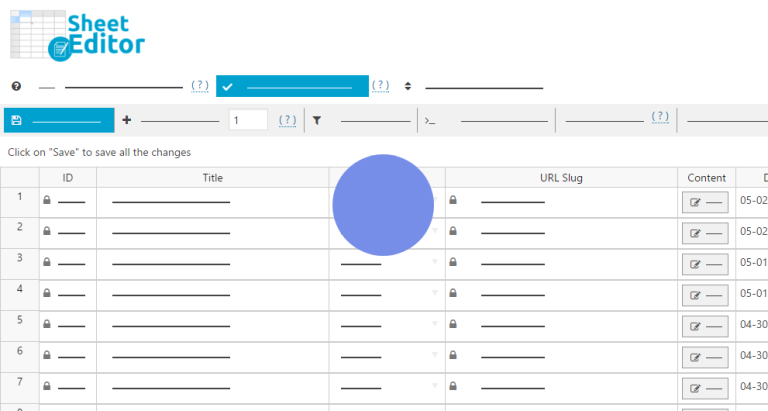Expand the row 4 dropdown arrow before URL Slug
This screenshot has height=411, width=768.
point(434,292)
